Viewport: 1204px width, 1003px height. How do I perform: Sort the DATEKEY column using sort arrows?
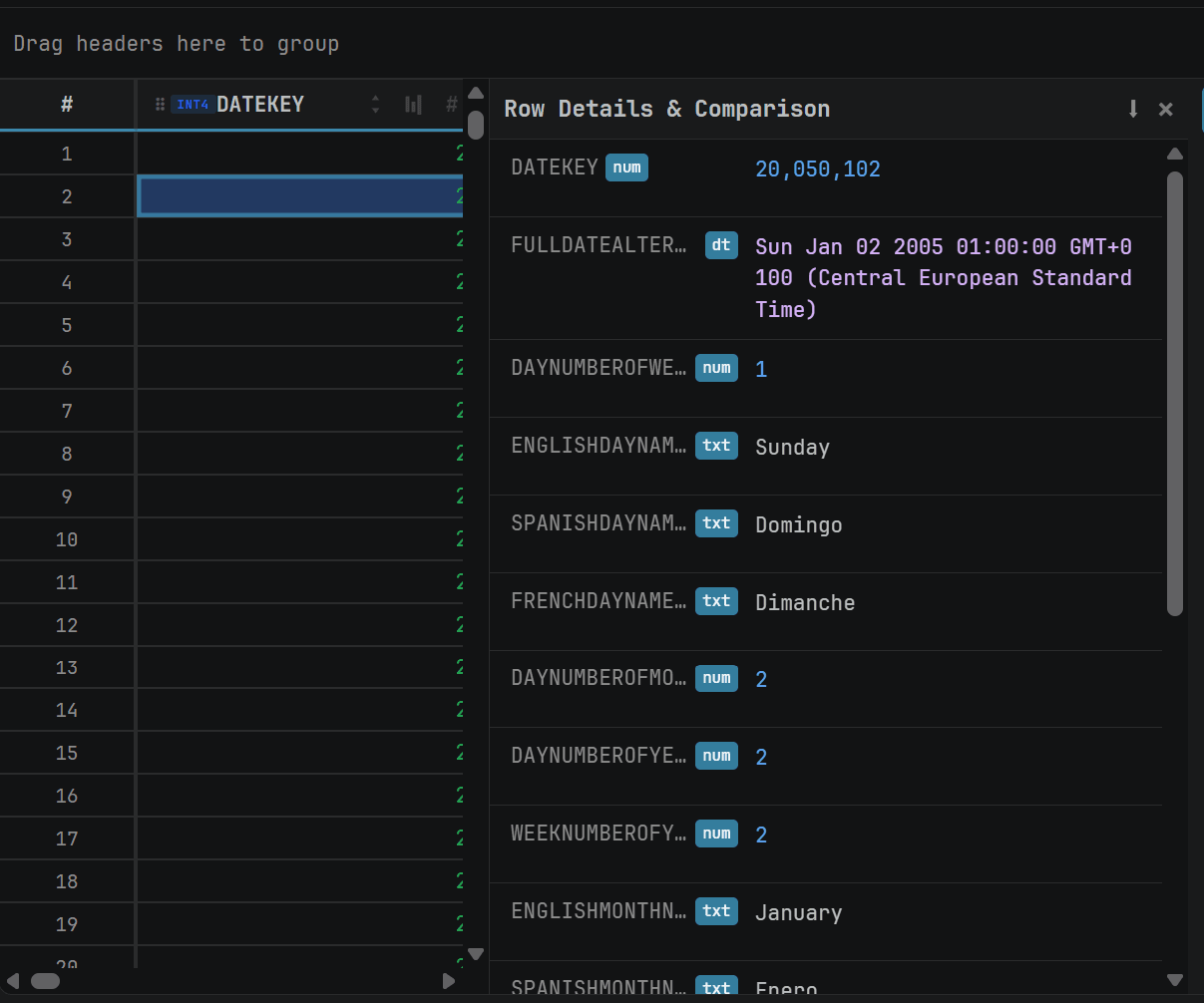pos(375,104)
